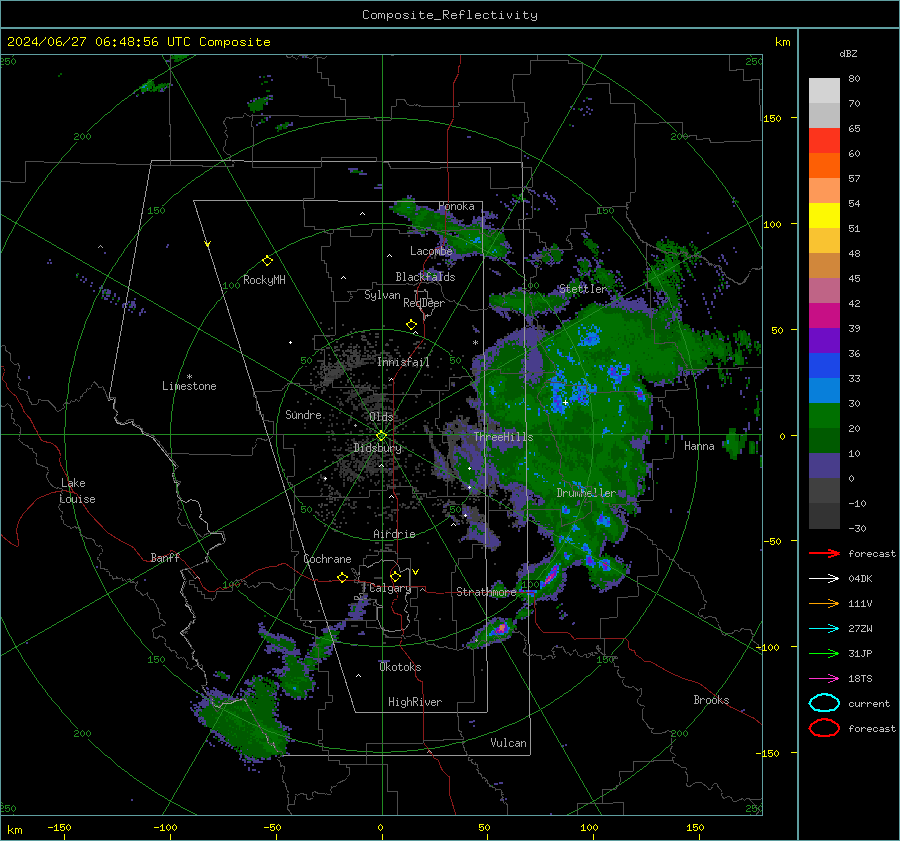Image resolution: width=900 pixels, height=841 pixels.
Task: Click the Brooks town label
Action: click(711, 700)
